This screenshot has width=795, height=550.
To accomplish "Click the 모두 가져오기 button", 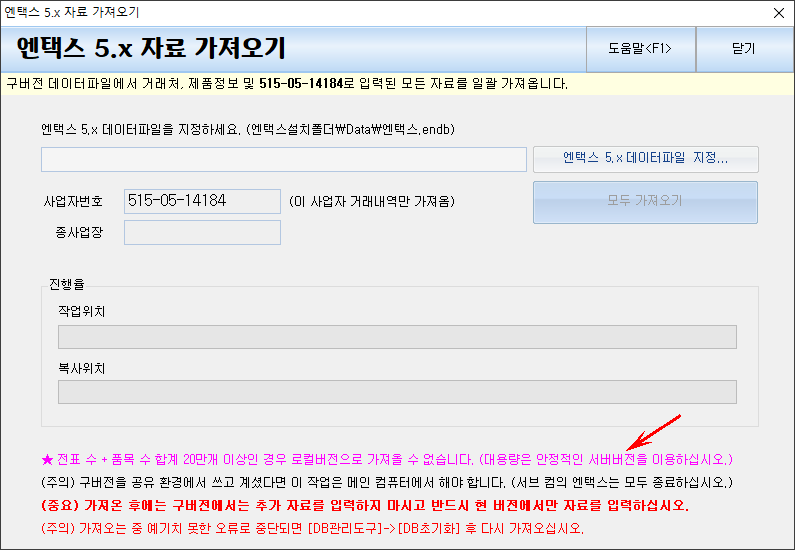I will (645, 201).
